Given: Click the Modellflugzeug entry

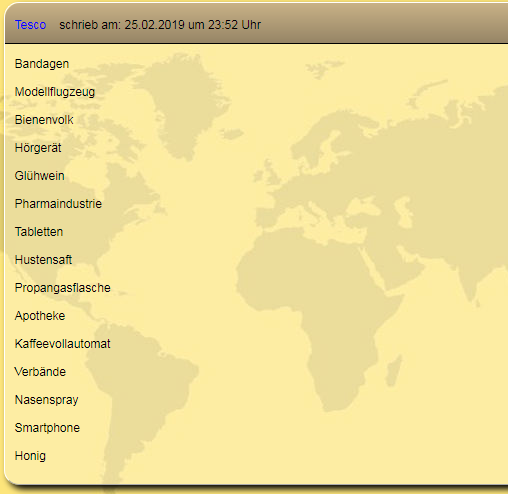Looking at the screenshot, I should 55,92.
